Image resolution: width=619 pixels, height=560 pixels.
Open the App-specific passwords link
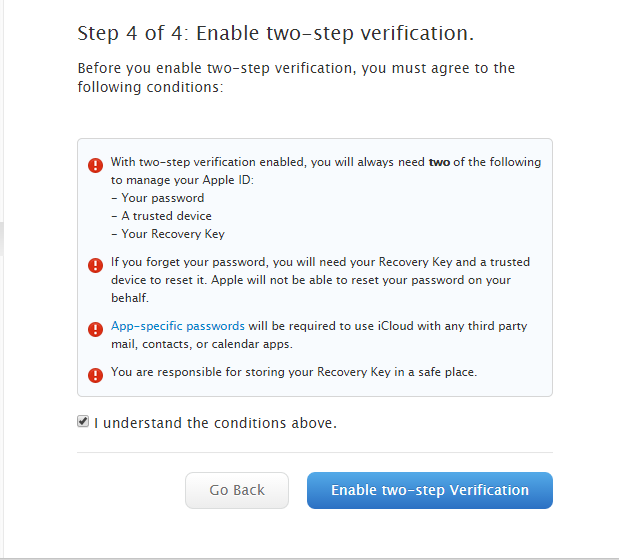click(178, 326)
